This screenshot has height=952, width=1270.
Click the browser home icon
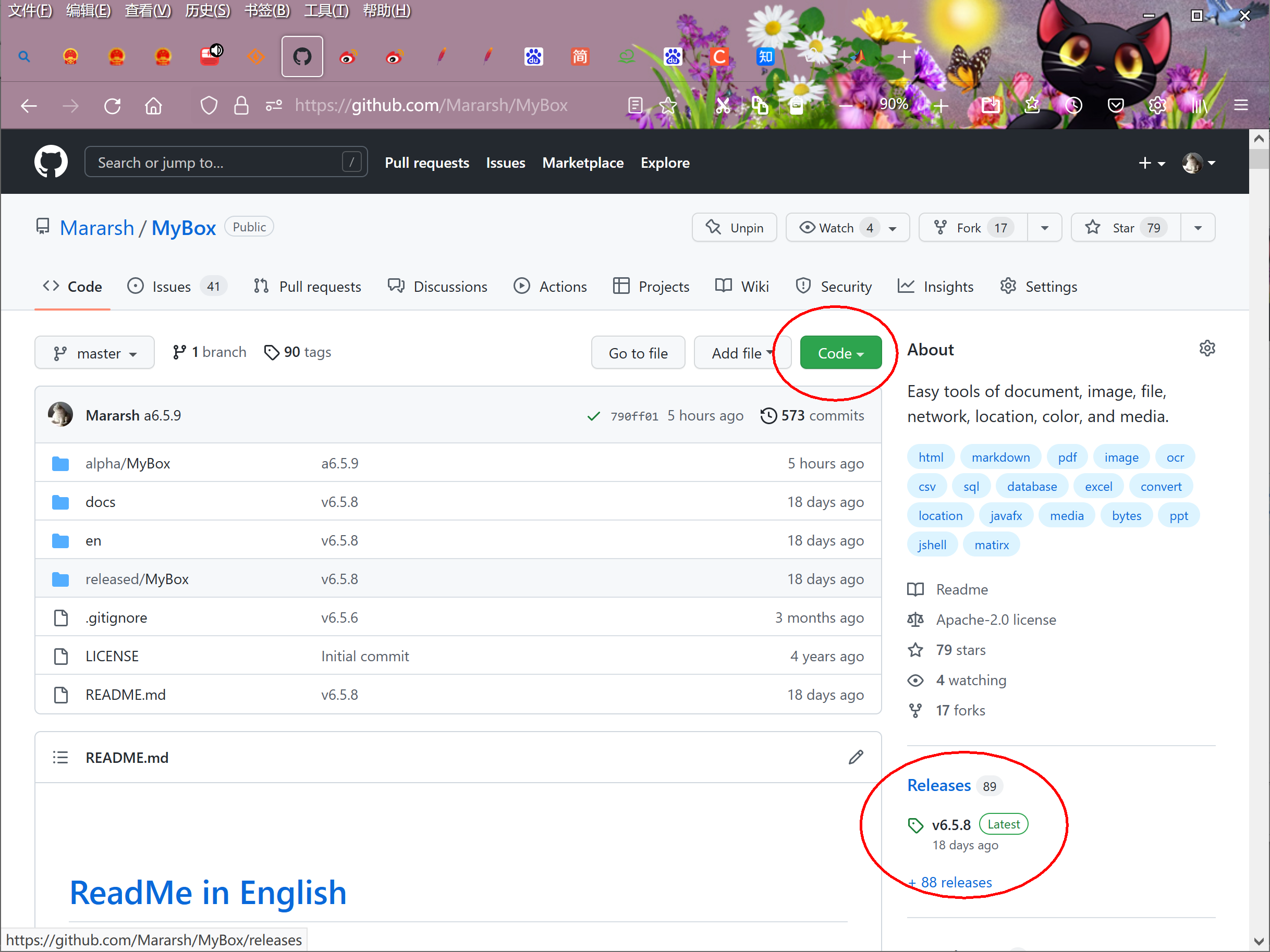(153, 106)
